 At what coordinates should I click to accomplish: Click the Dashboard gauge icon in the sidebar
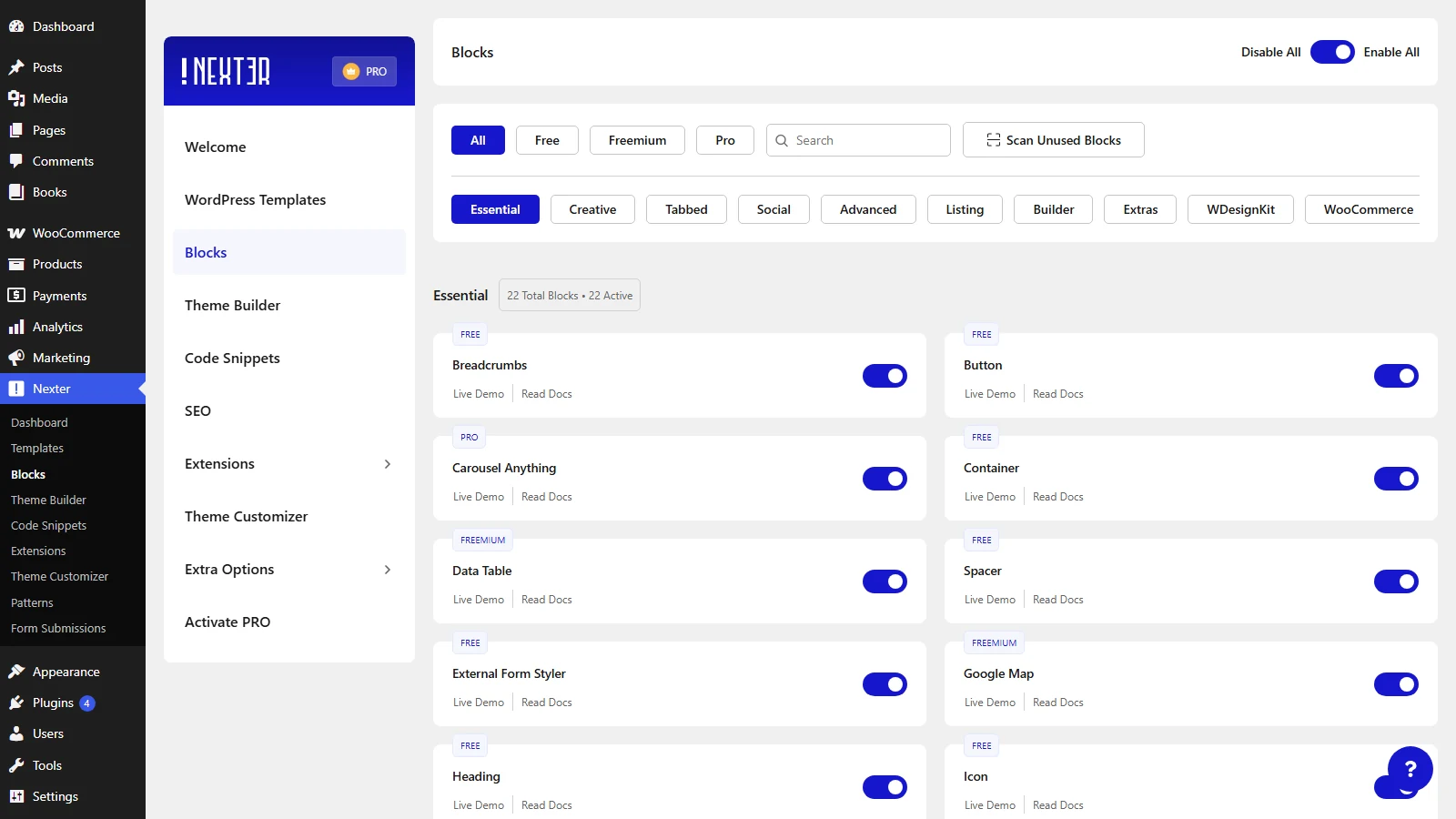pos(16,26)
